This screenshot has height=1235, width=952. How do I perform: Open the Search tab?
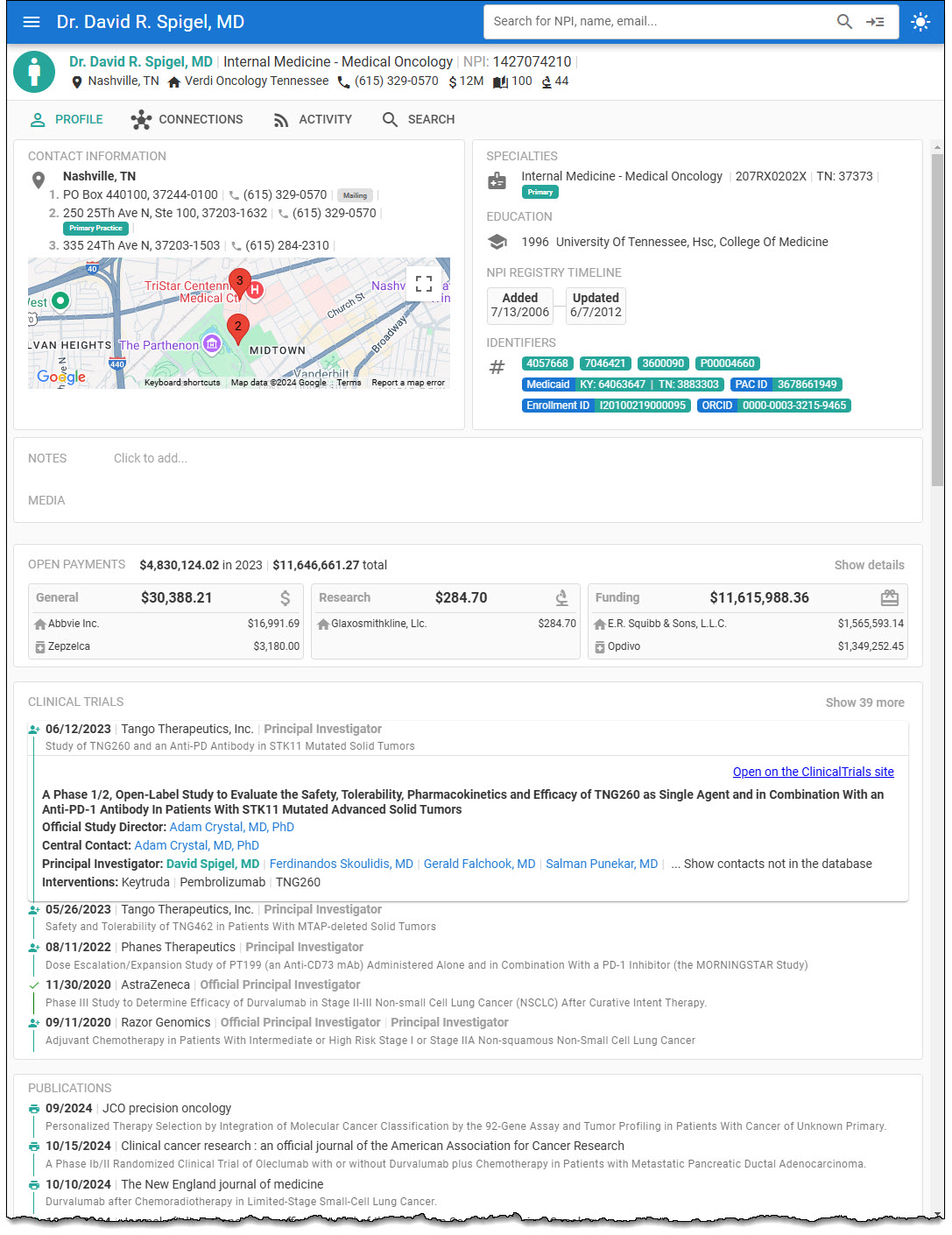pos(419,120)
